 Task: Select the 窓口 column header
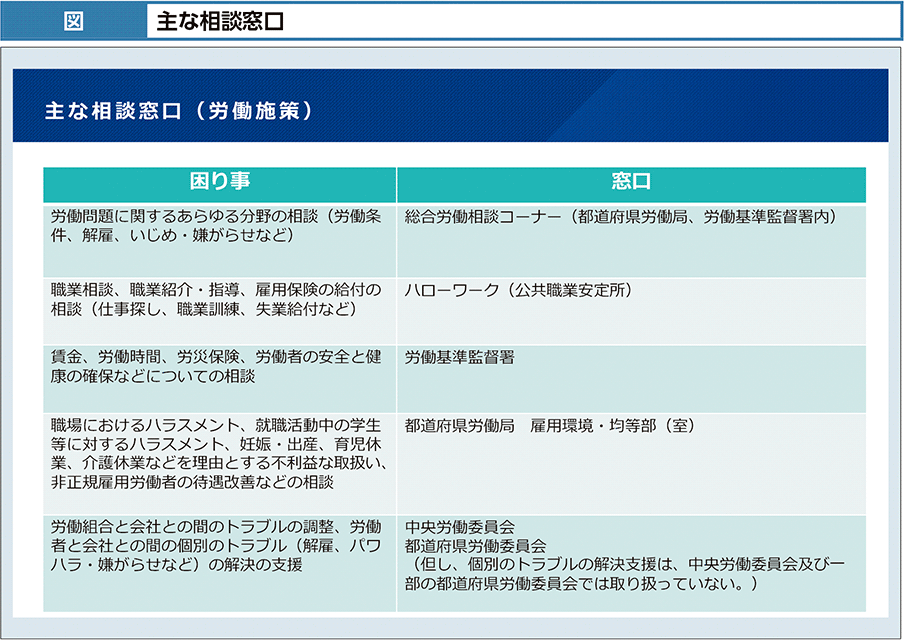tap(631, 181)
